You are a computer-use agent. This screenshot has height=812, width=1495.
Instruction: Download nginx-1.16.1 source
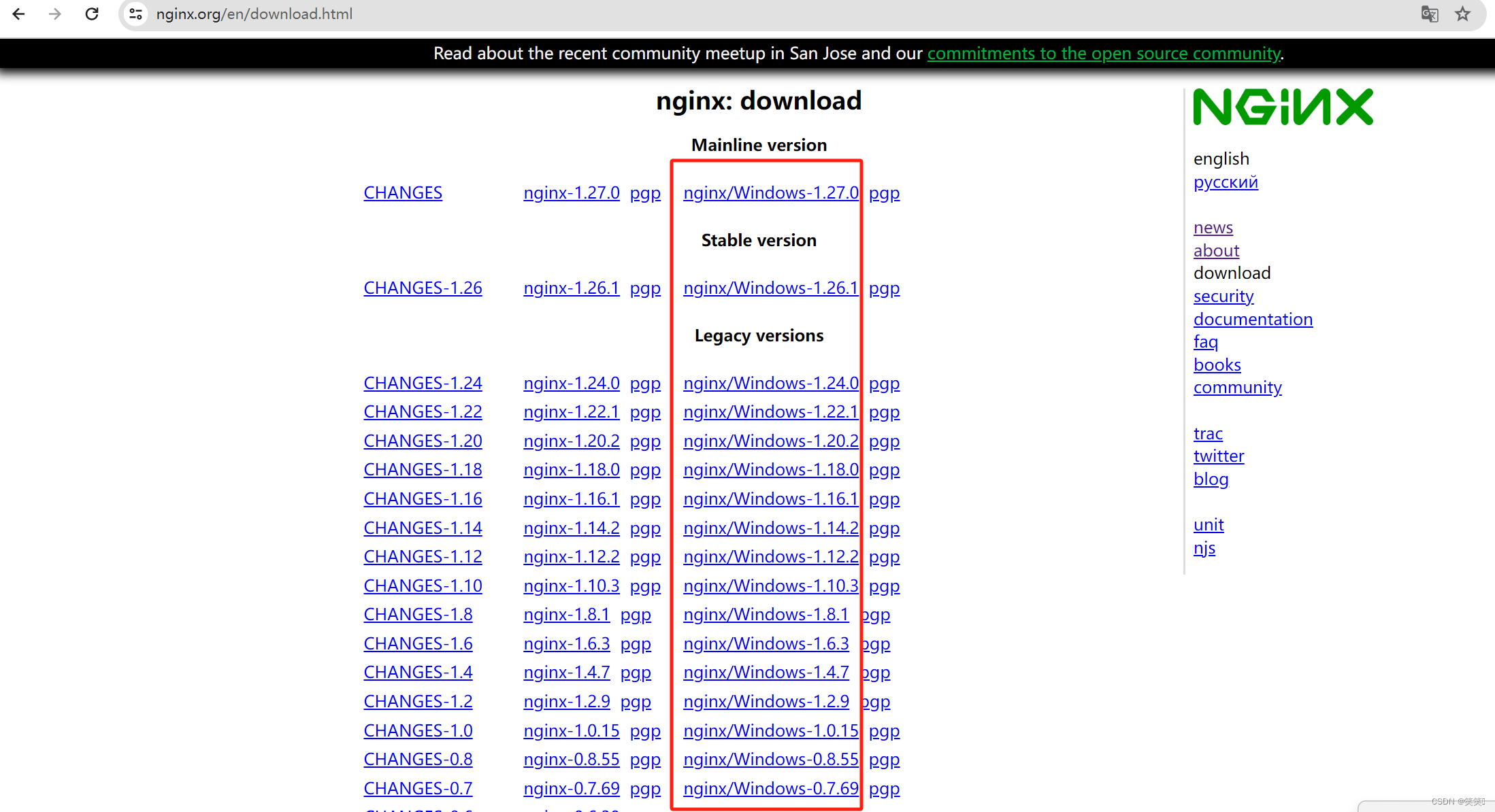point(572,498)
